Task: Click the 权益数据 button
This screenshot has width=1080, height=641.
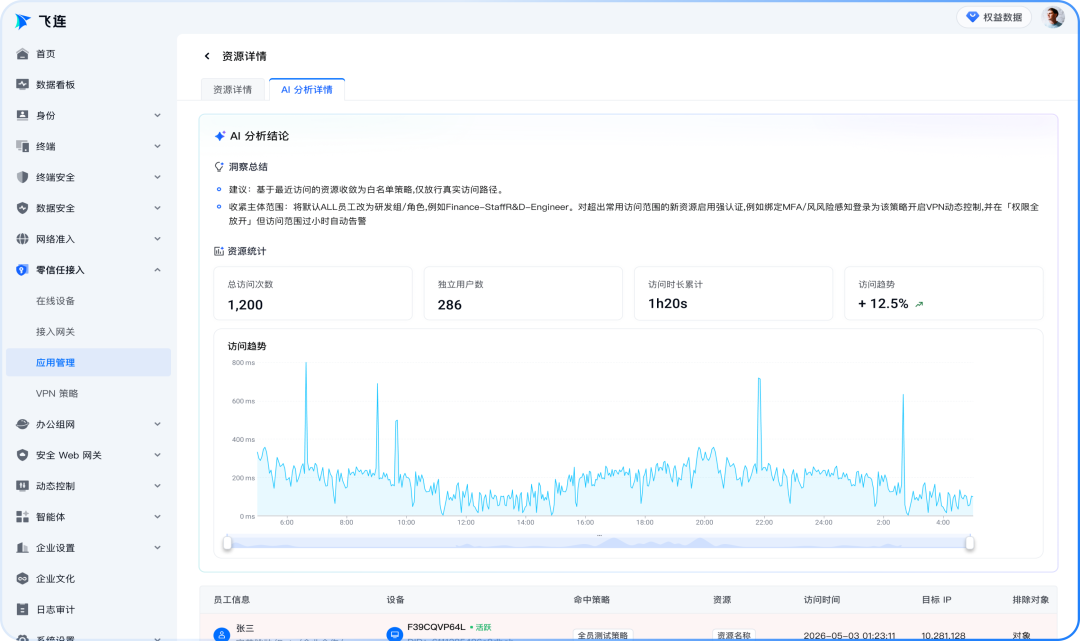Action: click(994, 17)
